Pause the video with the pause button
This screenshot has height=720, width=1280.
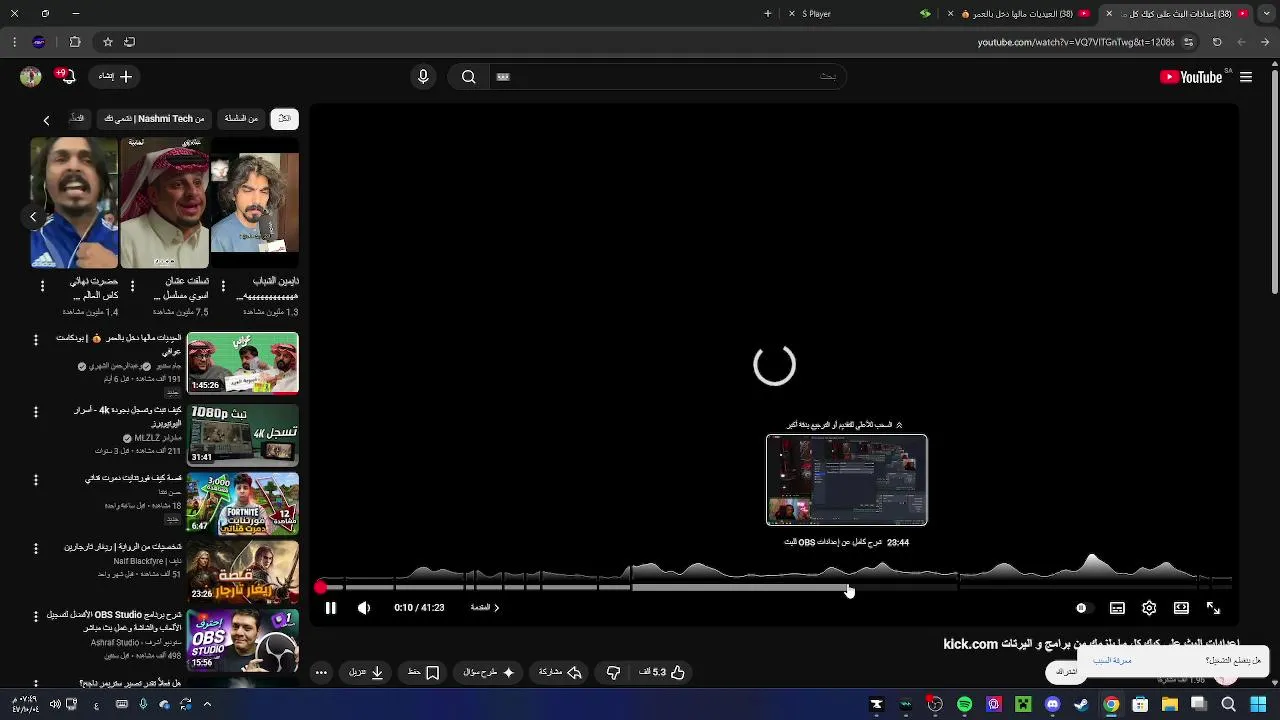click(330, 608)
